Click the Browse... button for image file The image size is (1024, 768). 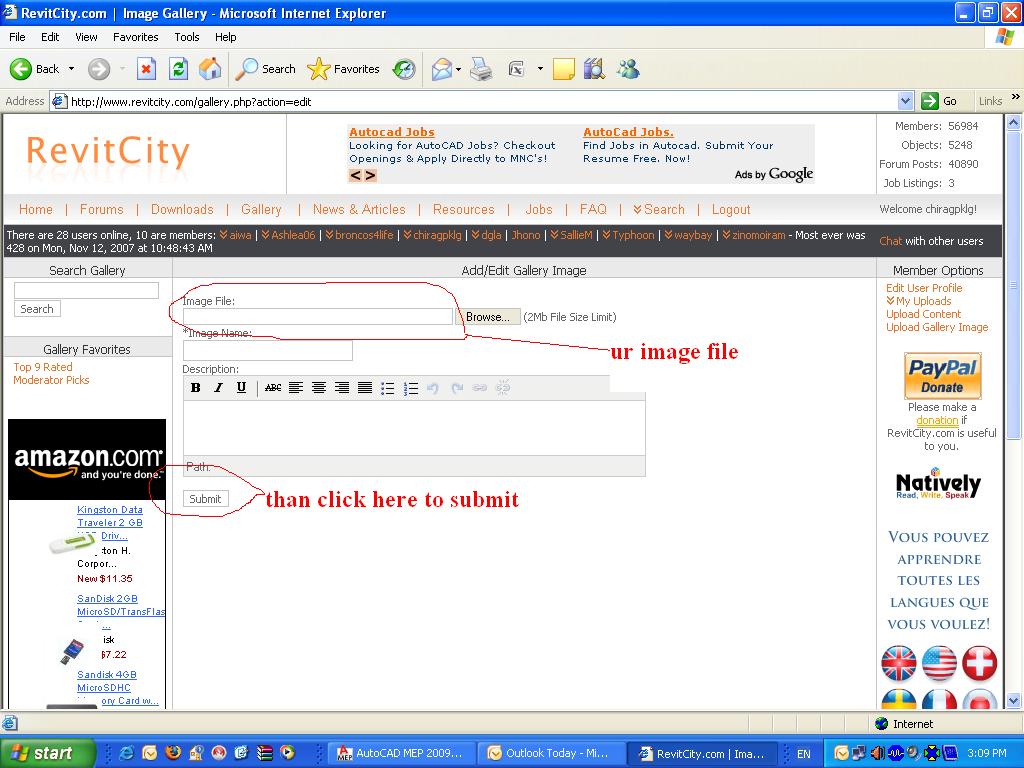click(x=488, y=317)
